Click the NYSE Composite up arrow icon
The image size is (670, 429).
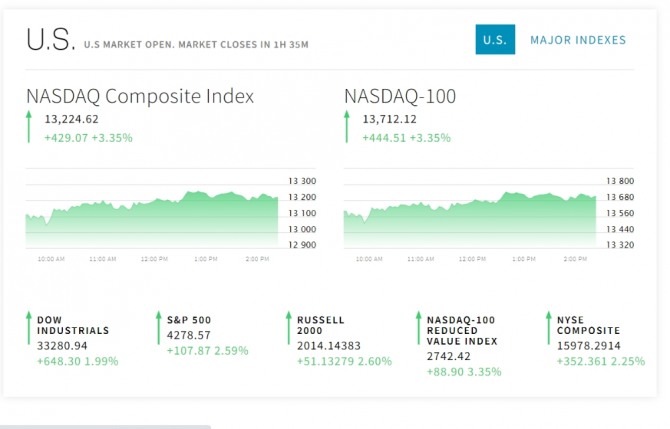[548, 328]
